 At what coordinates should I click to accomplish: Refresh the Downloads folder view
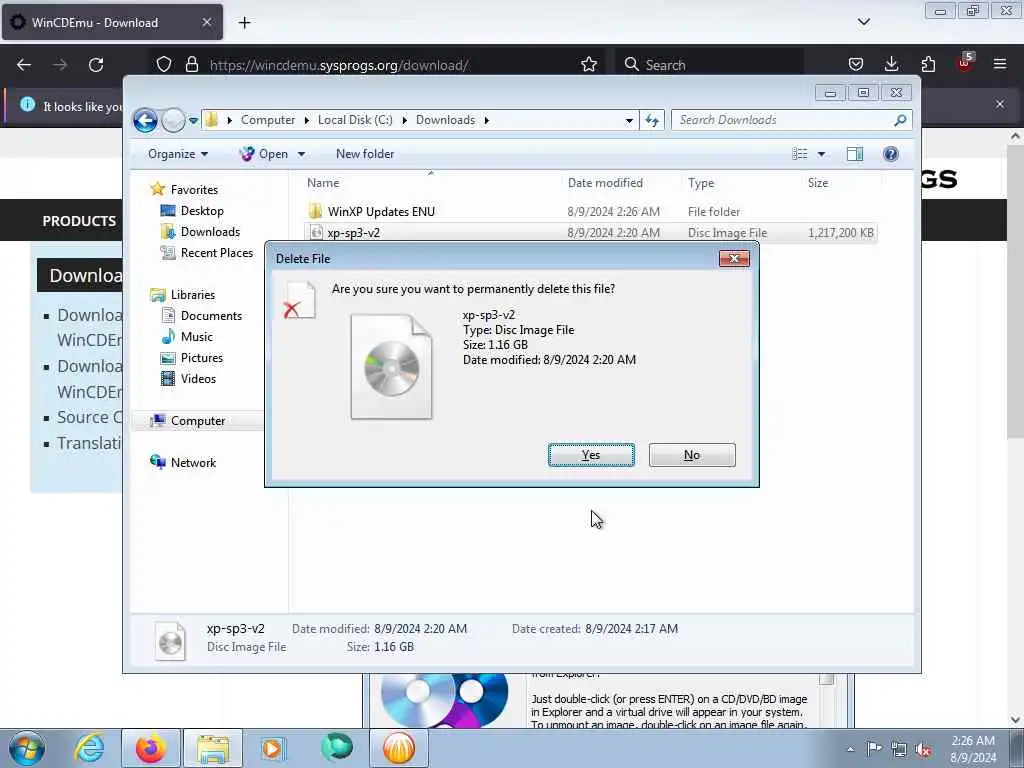[652, 120]
